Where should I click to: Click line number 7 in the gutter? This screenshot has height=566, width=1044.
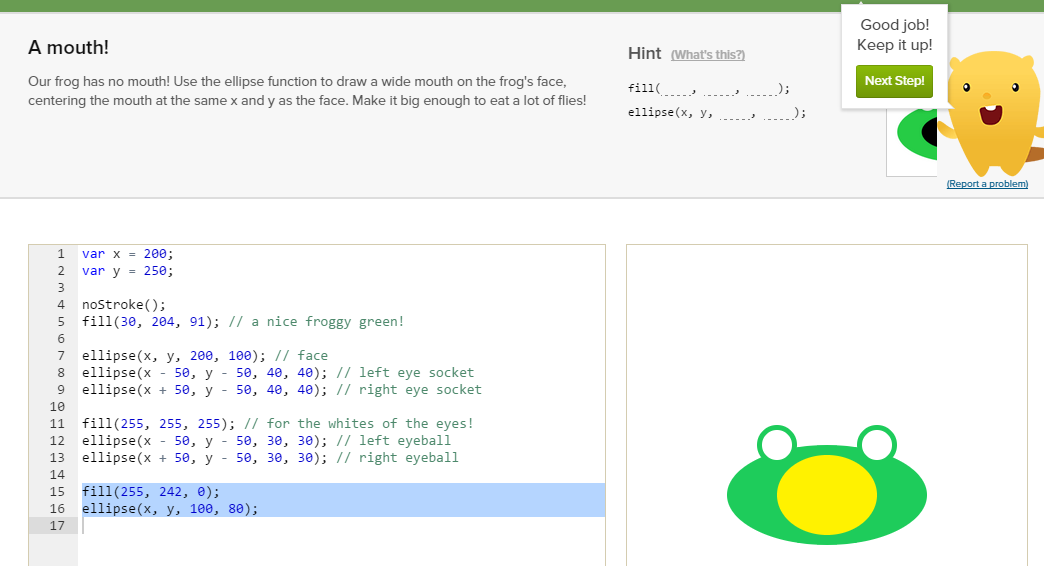(x=61, y=356)
